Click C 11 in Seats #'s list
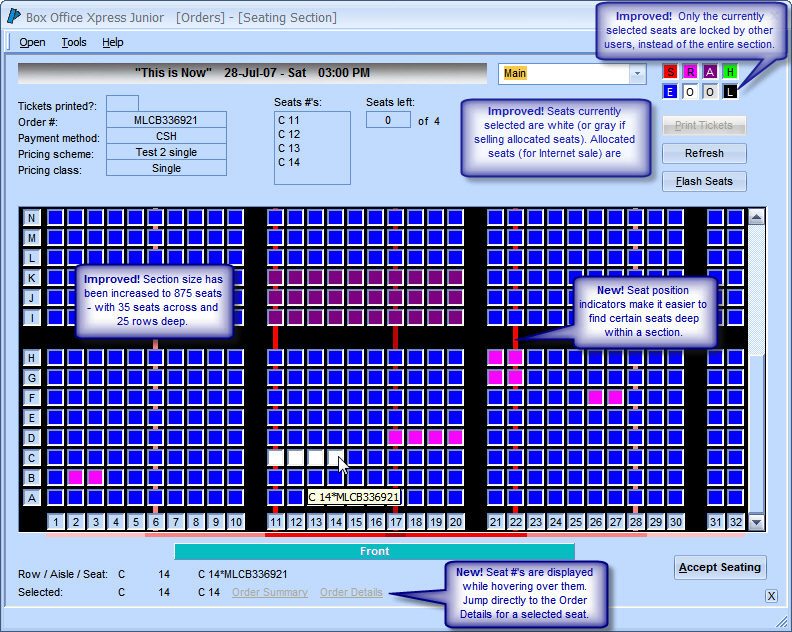Image resolution: width=792 pixels, height=632 pixels. click(289, 120)
